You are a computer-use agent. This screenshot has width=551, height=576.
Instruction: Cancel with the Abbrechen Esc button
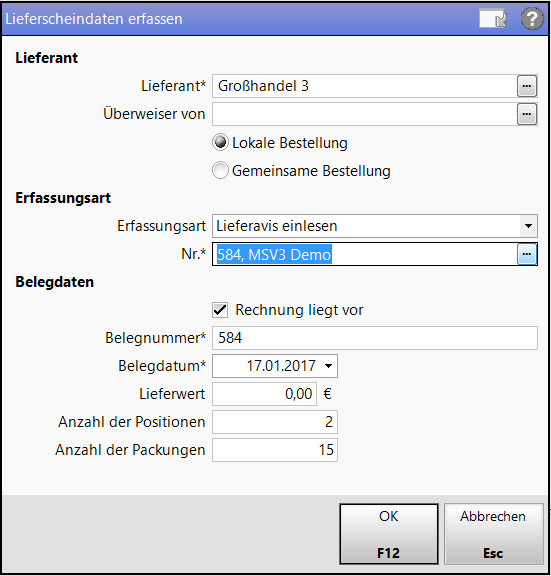tap(493, 534)
